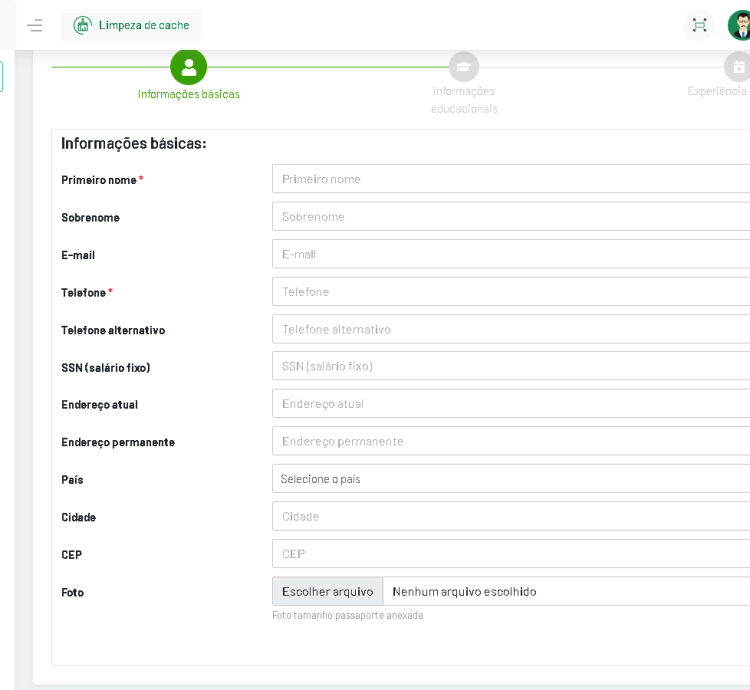Screen dimensions: 750x690
Task: Click the SSN (salário fixo) field
Action: 510,366
